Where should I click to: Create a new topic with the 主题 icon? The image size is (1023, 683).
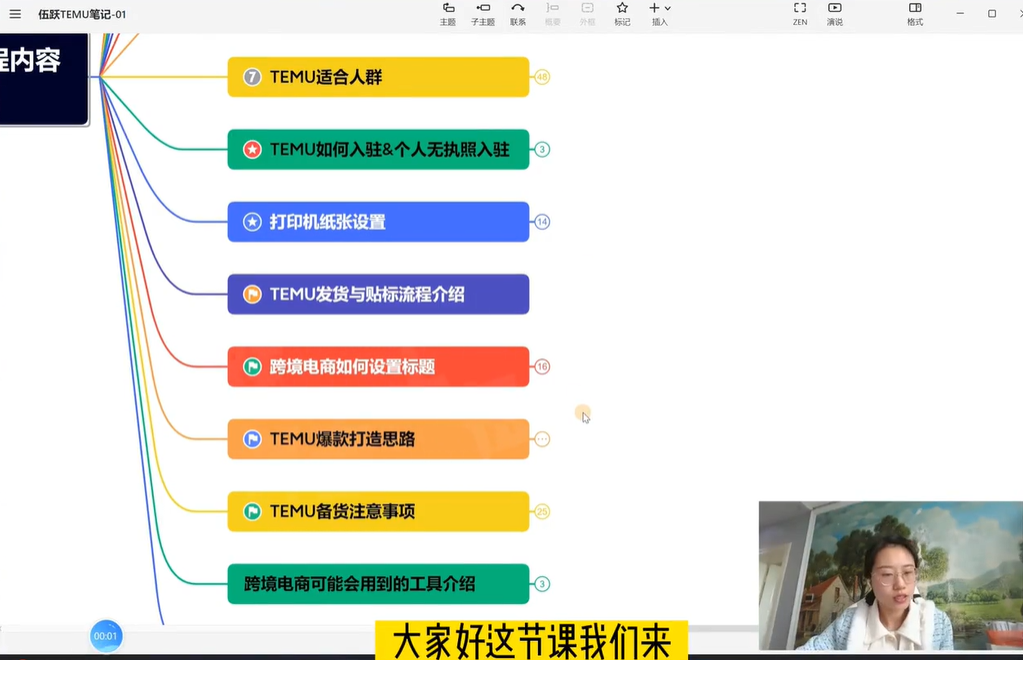coord(448,14)
